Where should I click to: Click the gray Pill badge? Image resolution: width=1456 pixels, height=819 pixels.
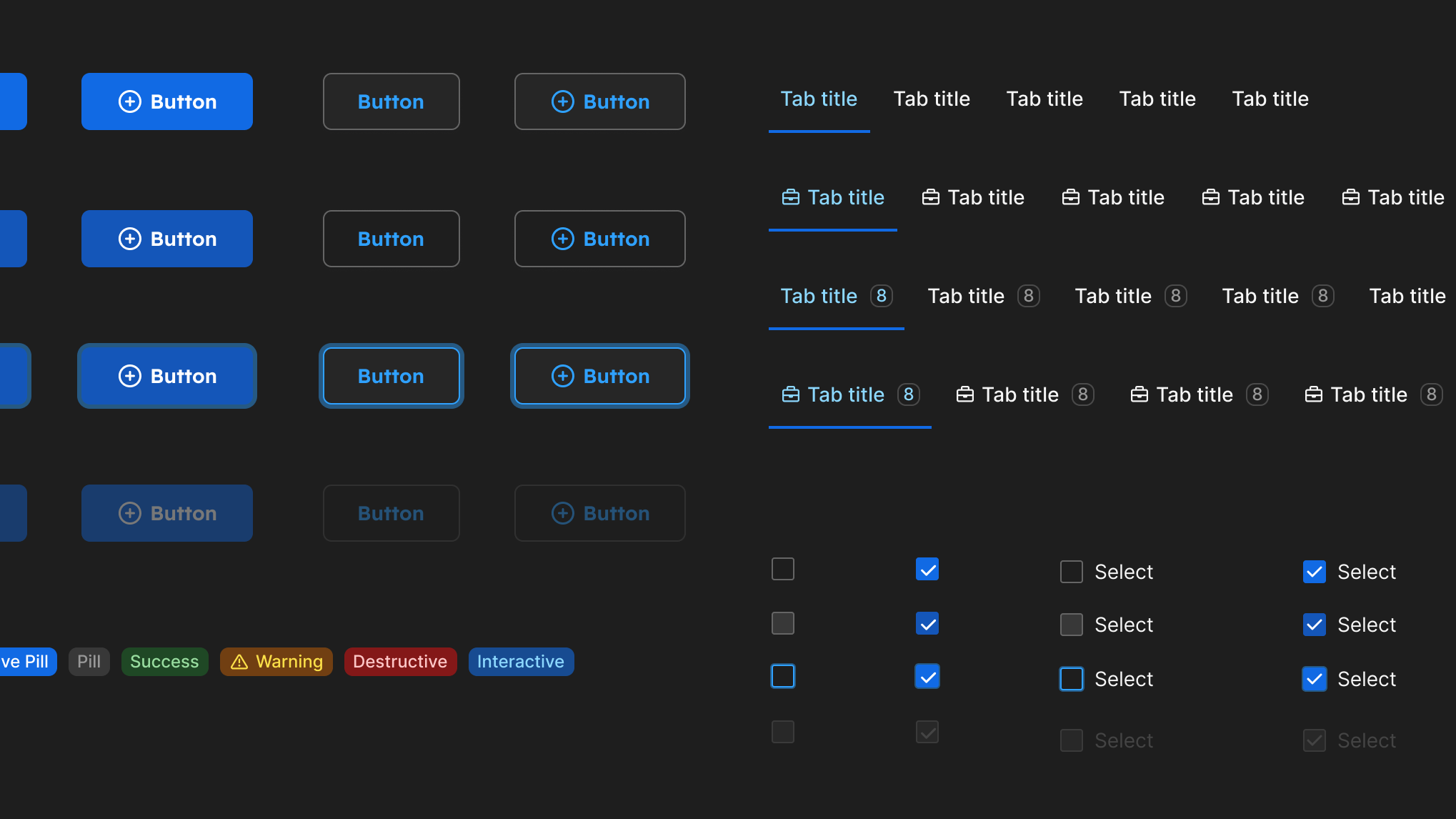89,661
